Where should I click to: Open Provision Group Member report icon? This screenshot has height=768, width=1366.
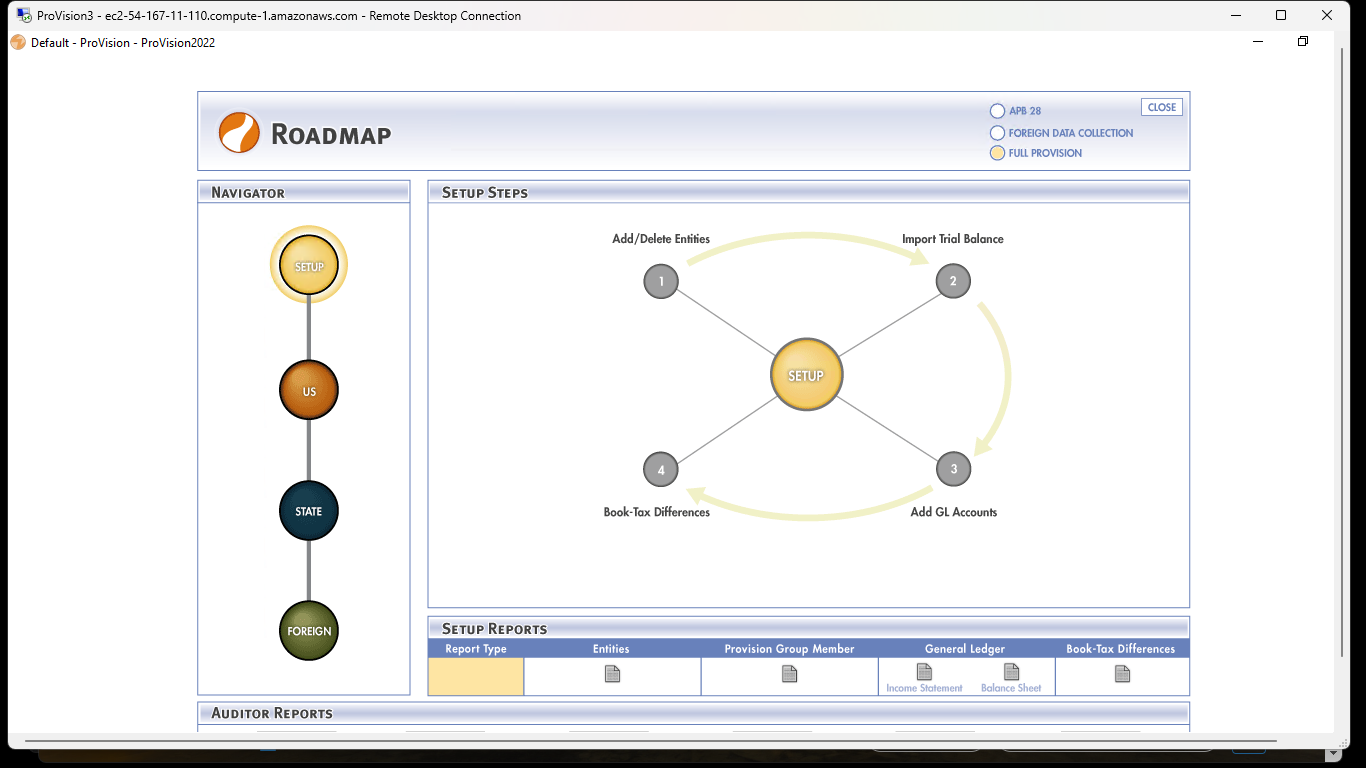[789, 674]
